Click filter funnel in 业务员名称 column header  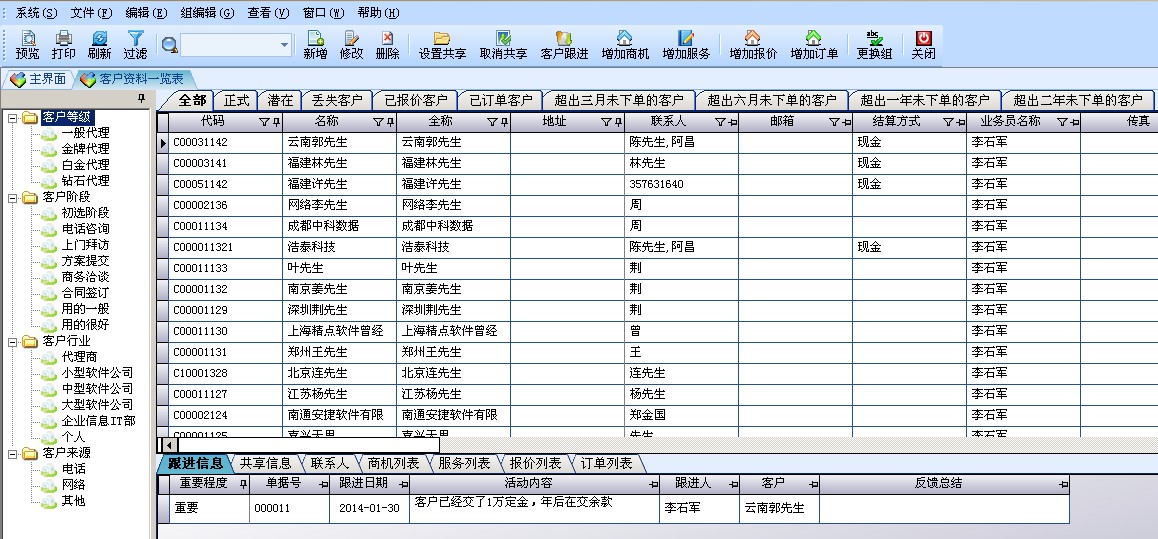point(1062,122)
